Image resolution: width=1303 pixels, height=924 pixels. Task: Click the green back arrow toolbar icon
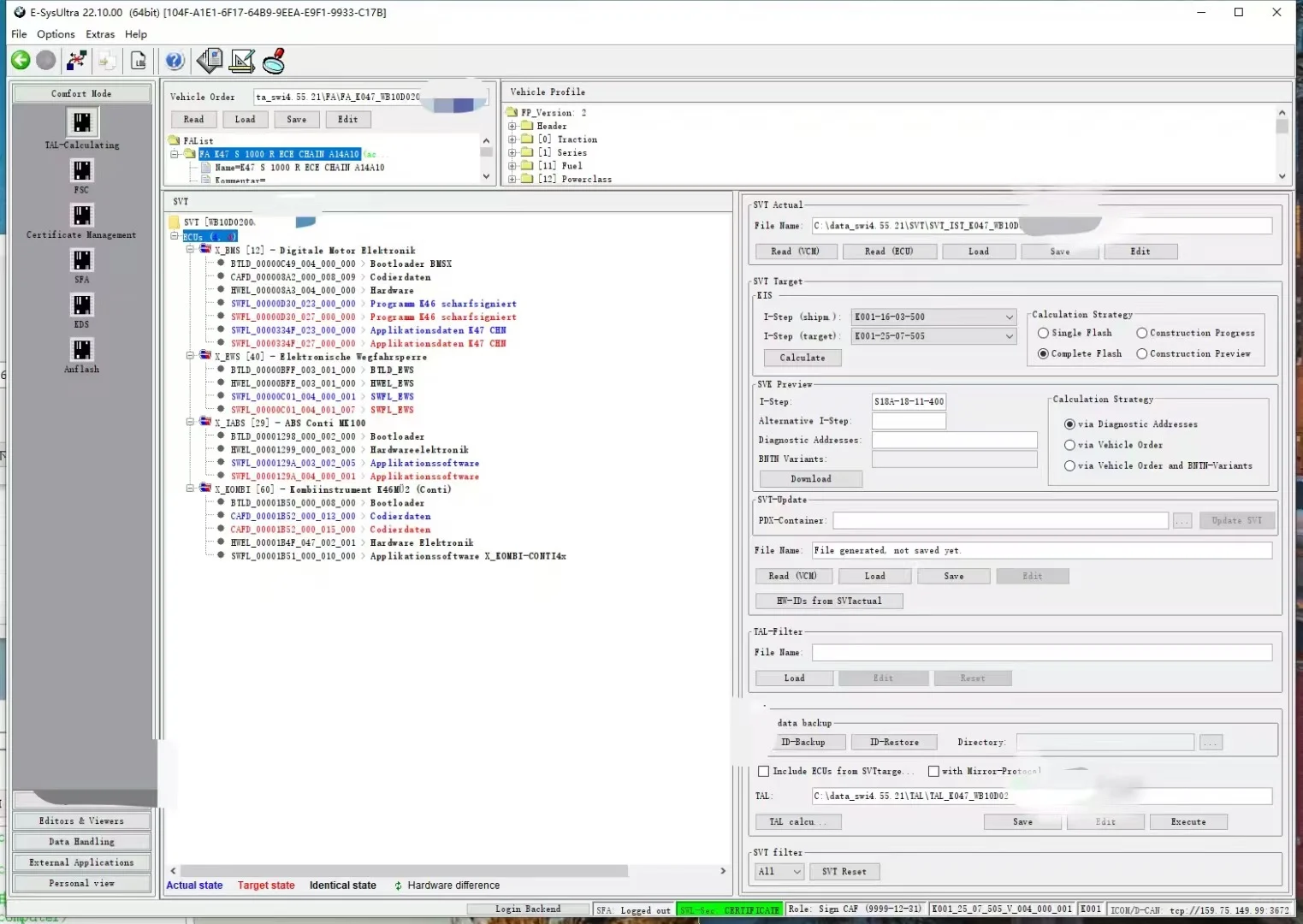pos(21,60)
